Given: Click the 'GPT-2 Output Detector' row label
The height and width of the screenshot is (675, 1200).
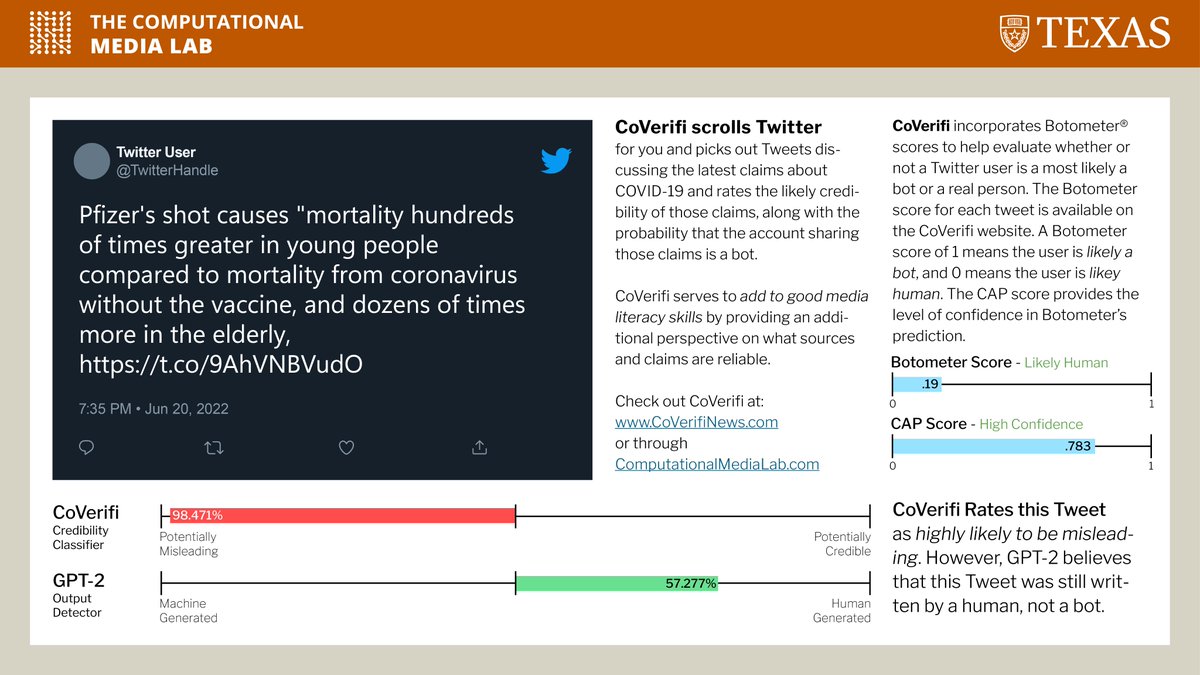Looking at the screenshot, I should click(79, 595).
